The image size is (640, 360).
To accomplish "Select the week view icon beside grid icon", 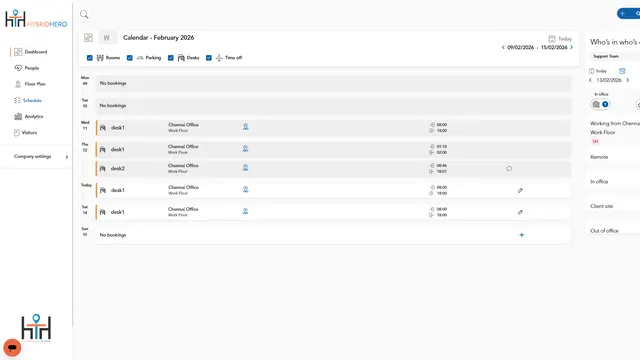I will (x=107, y=38).
